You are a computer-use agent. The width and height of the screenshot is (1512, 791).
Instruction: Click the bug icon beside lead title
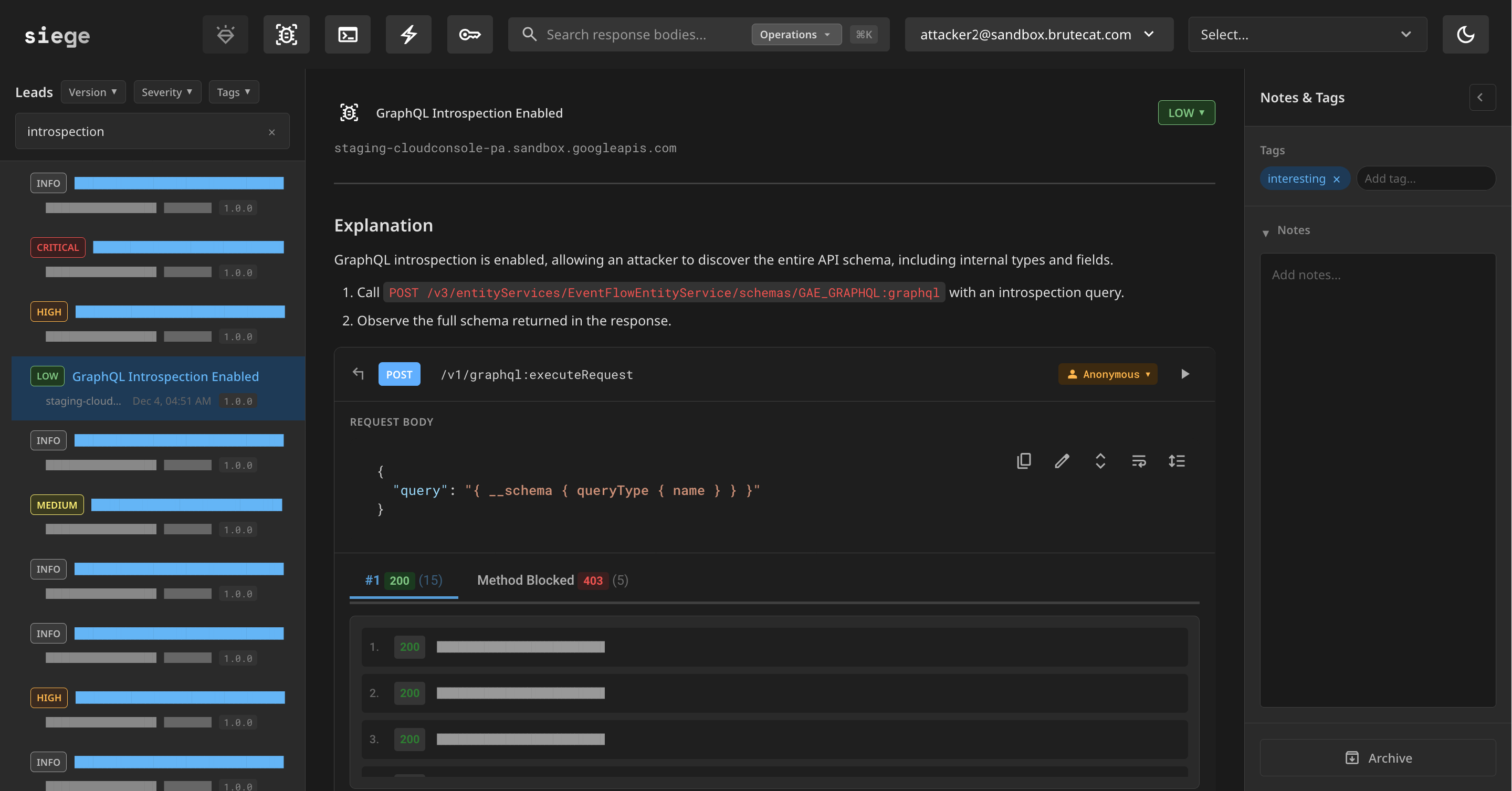pos(349,113)
